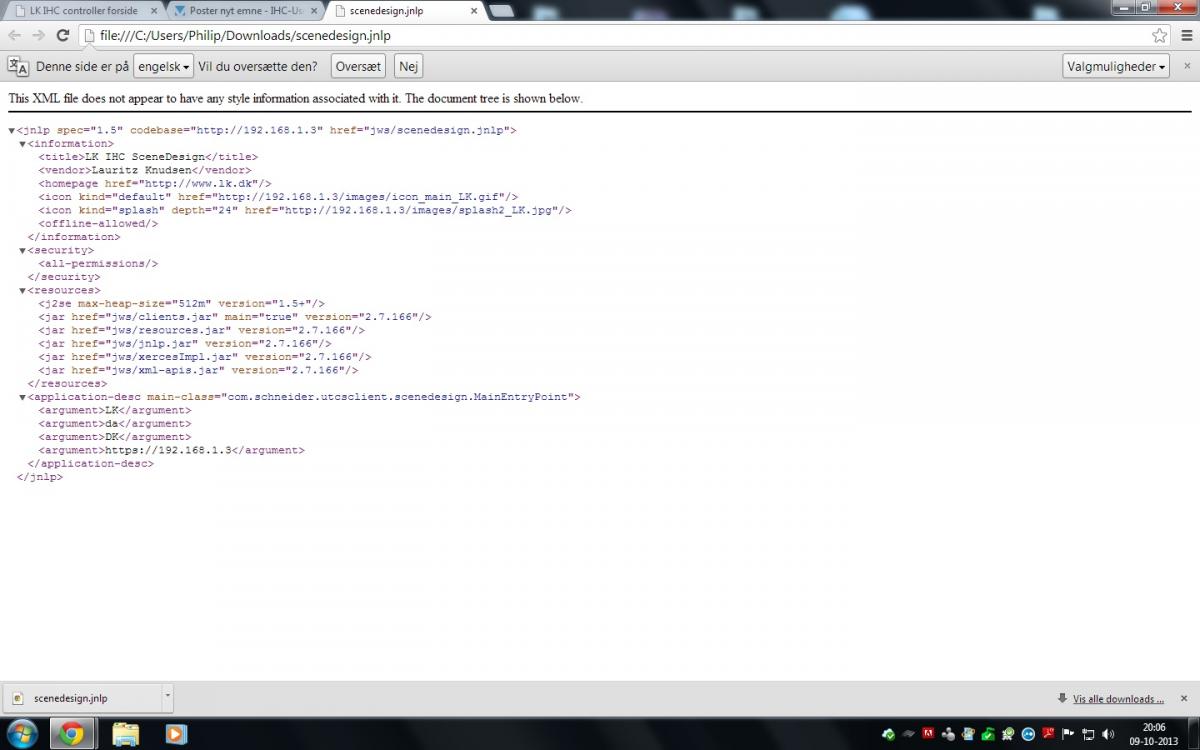1200x750 pixels.
Task: Close the LK IHC controller forside tab
Action: pos(154,11)
